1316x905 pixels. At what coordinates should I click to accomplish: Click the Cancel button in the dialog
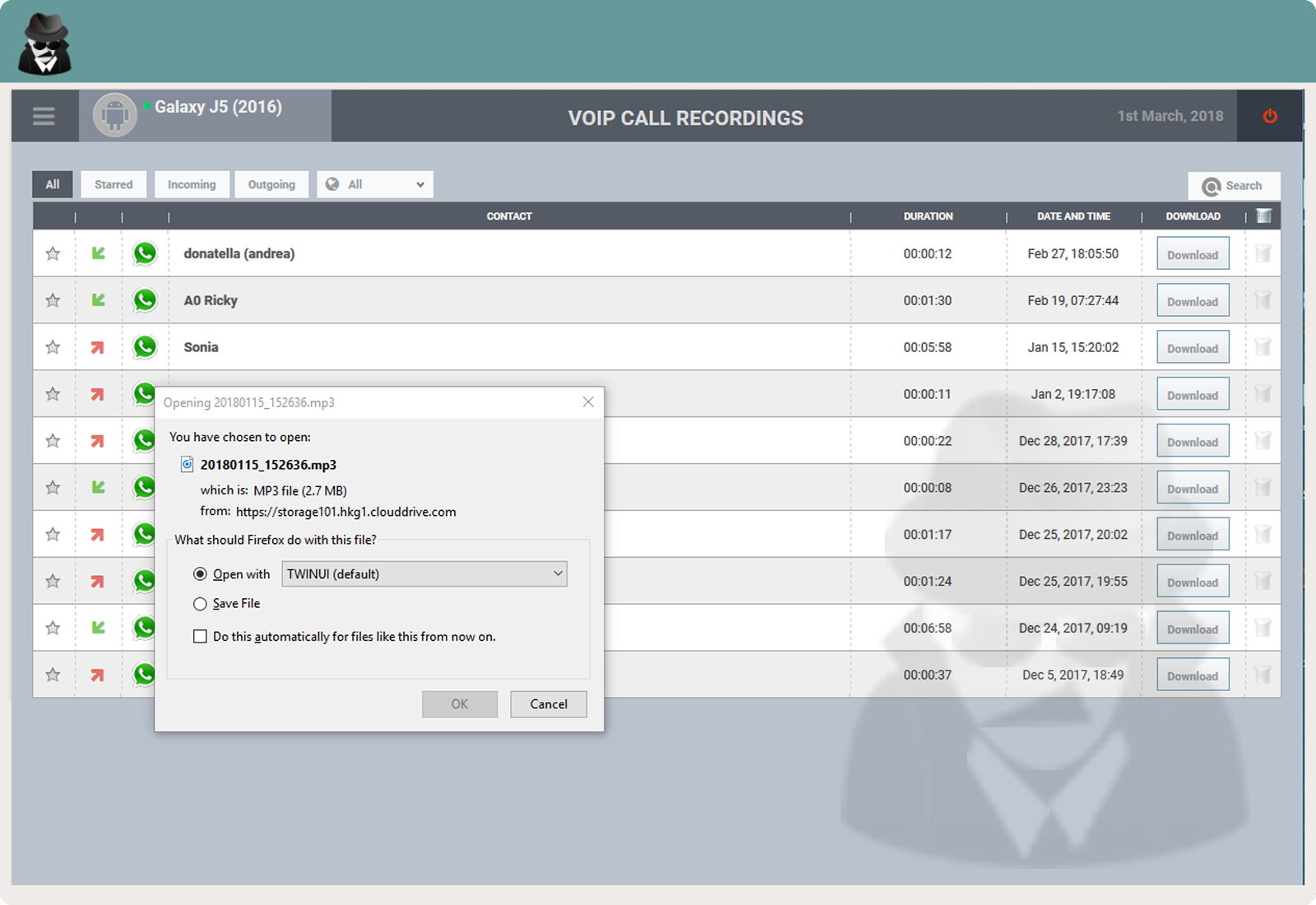pyautogui.click(x=548, y=703)
